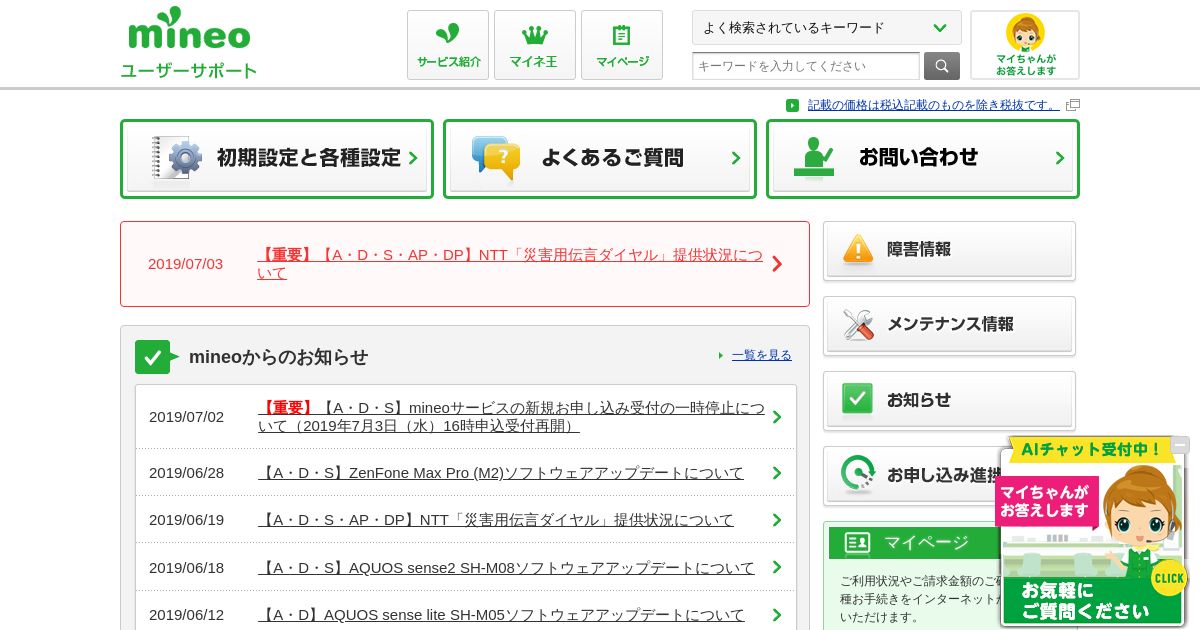Click the date 2019/06/18

point(186,567)
